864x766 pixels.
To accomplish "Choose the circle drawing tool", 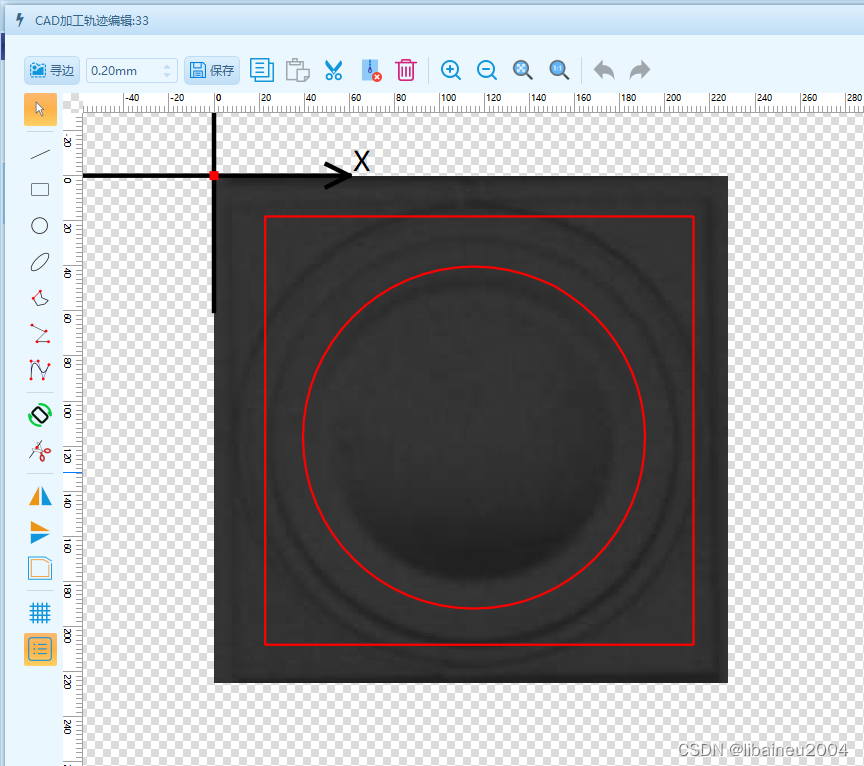I will 40,225.
